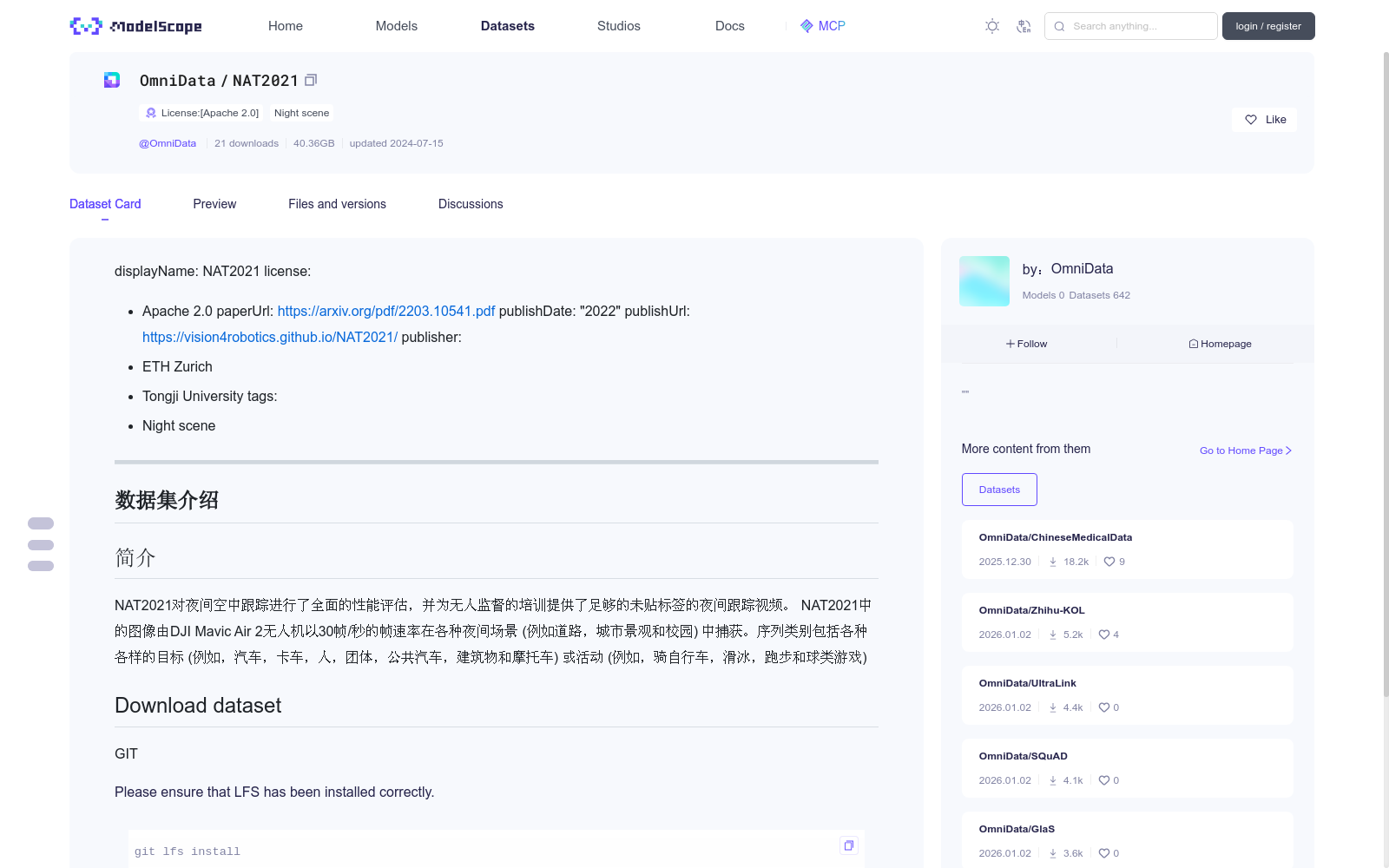Click the '40.36GB' size text
The width and height of the screenshot is (1389, 868).
point(313,143)
